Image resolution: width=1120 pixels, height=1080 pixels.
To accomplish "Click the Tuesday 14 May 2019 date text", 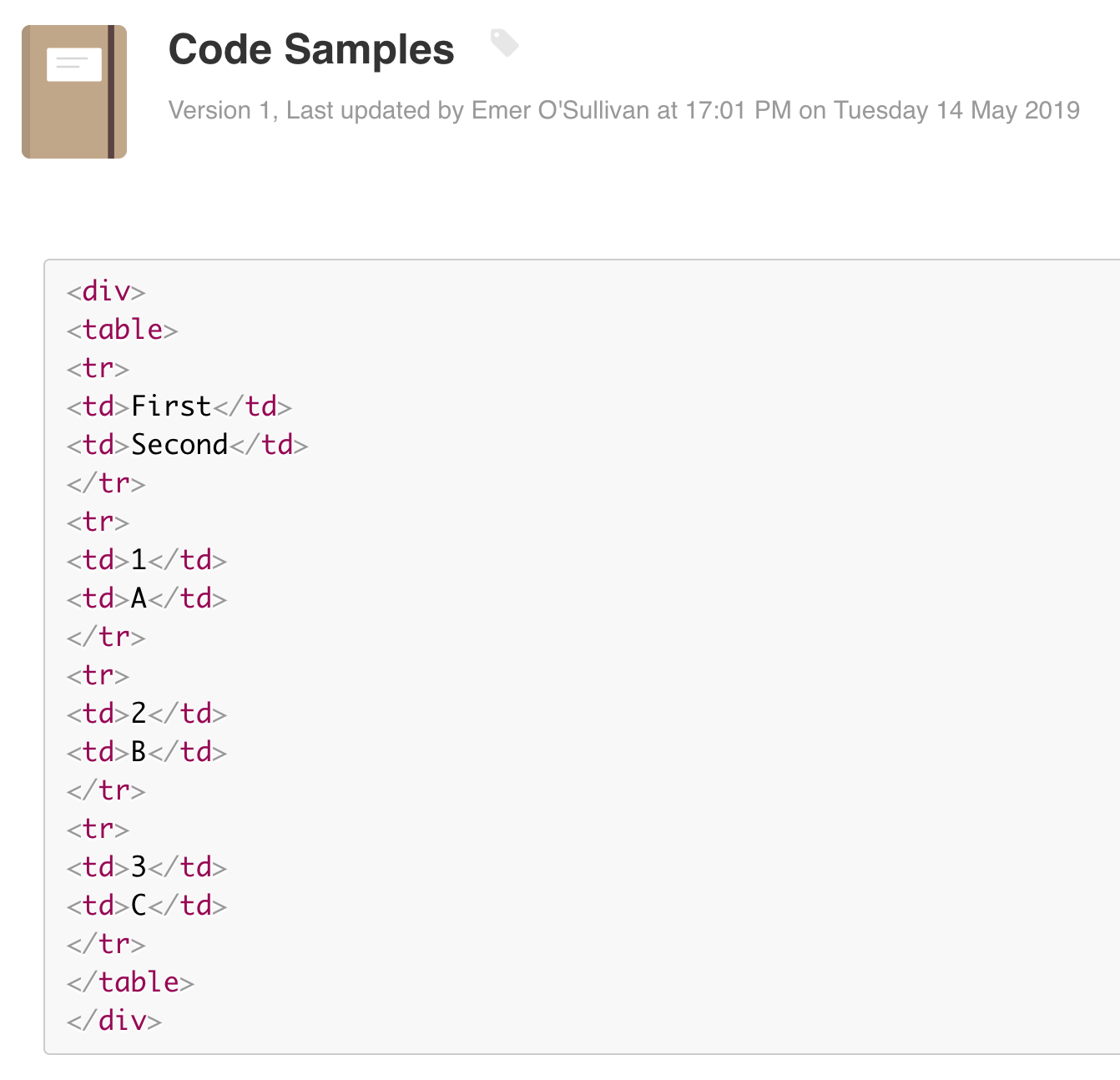I will click(956, 110).
